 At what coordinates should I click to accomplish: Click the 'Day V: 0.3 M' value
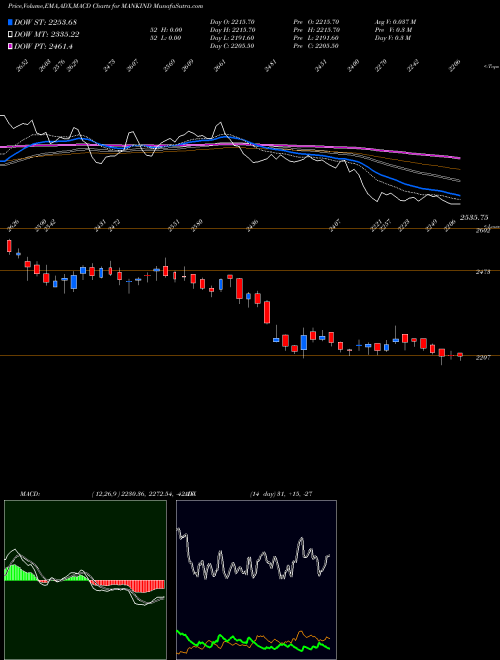[x=393, y=38]
